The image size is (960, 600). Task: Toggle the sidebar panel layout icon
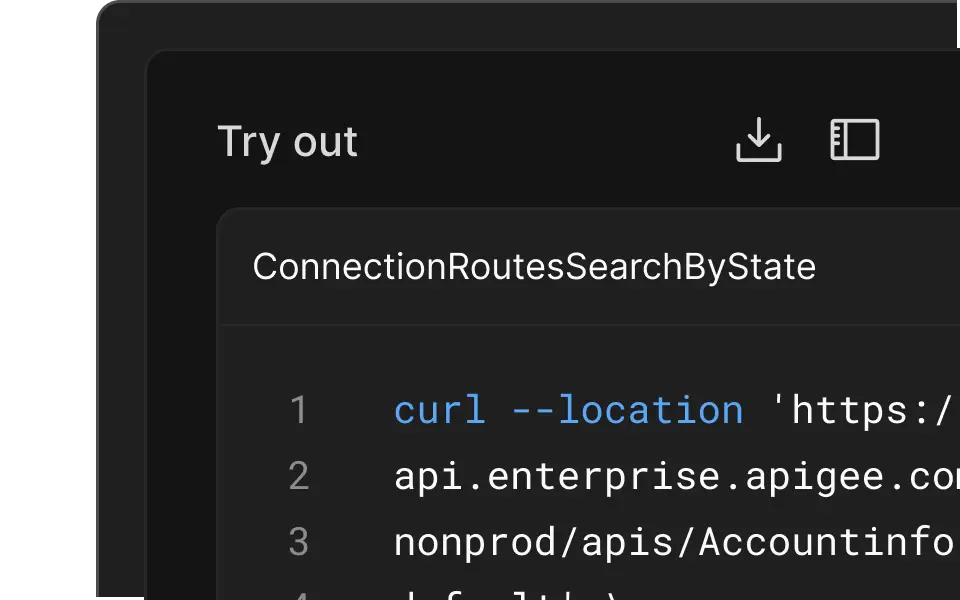click(855, 140)
